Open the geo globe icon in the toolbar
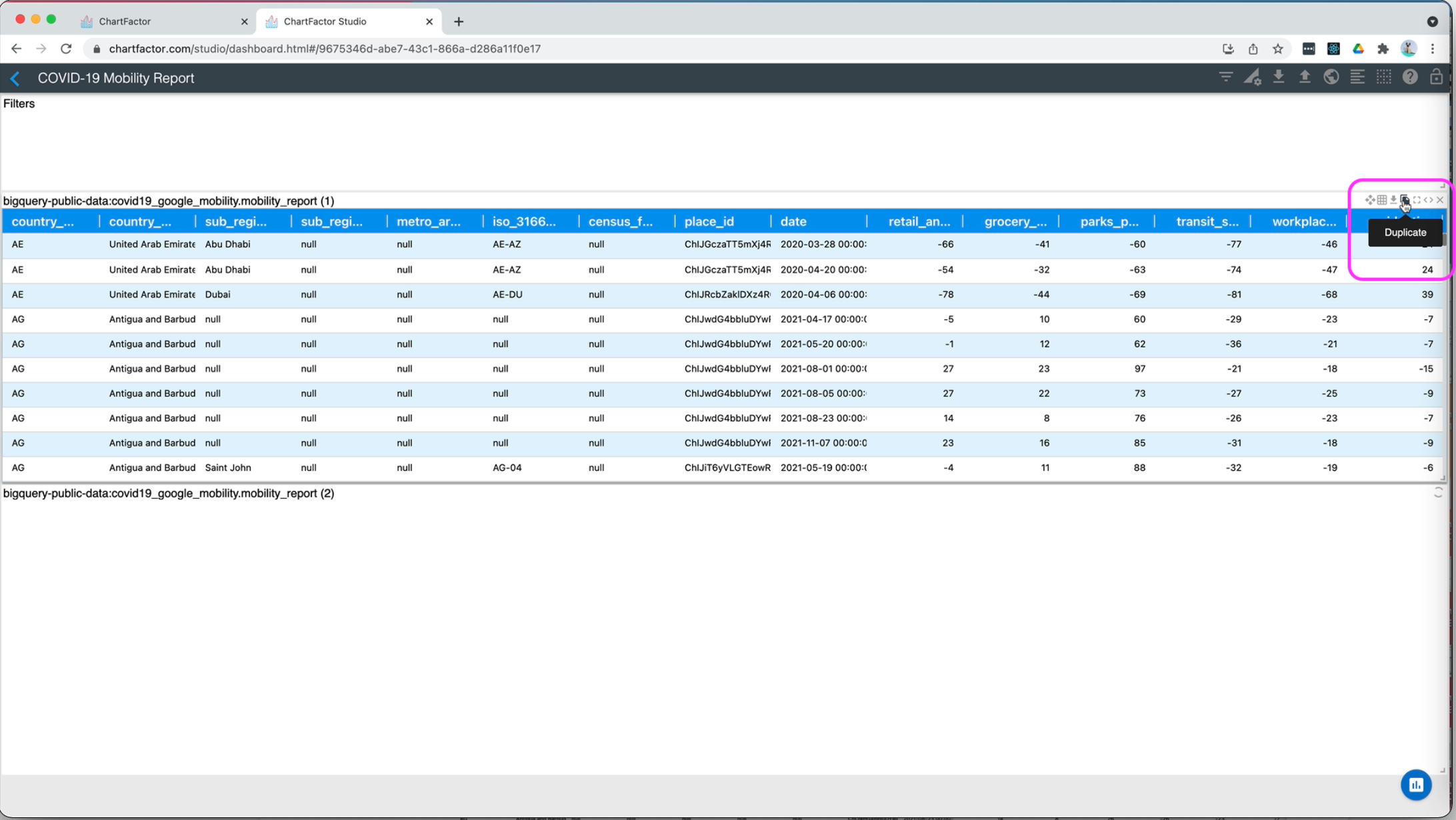Viewport: 1456px width, 820px height. (1331, 77)
